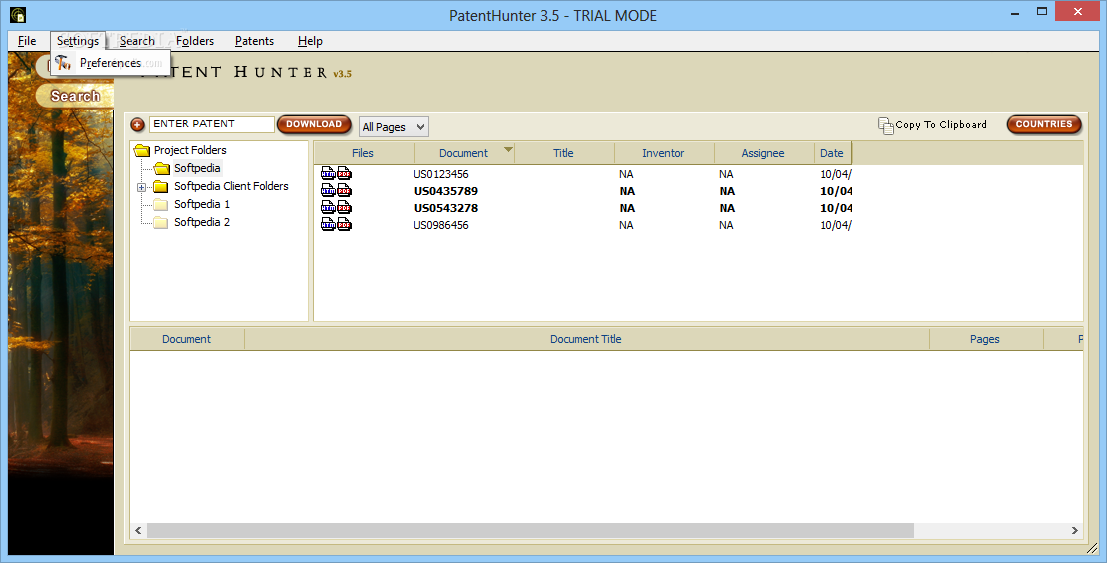Click the DOWNLOAD button

[314, 124]
